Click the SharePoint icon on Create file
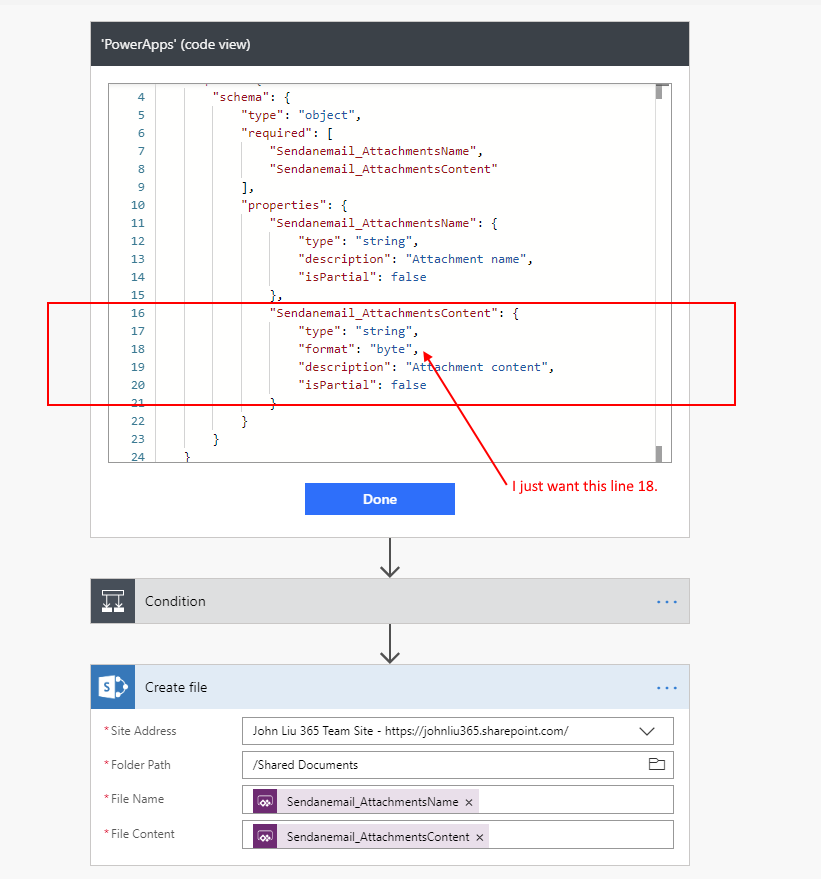The width and height of the screenshot is (821, 879). (112, 688)
